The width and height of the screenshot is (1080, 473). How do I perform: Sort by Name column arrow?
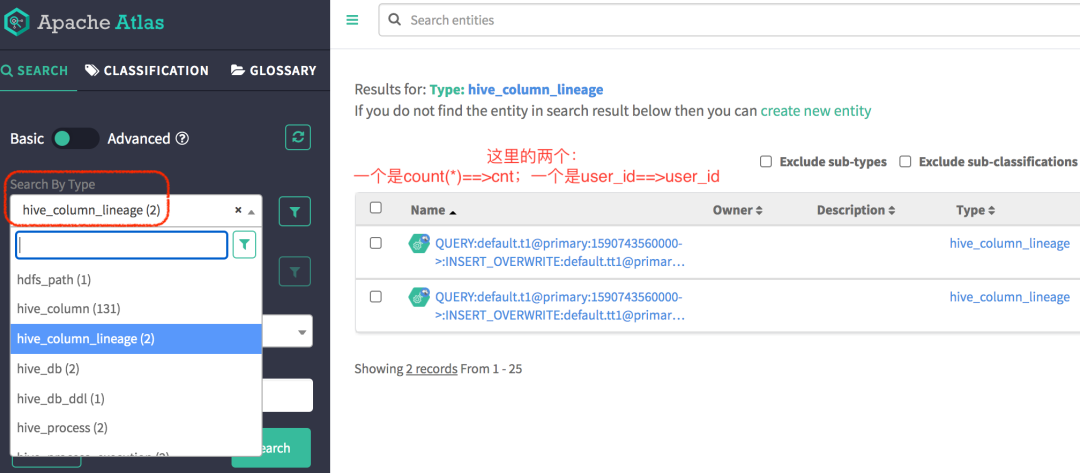coord(453,212)
